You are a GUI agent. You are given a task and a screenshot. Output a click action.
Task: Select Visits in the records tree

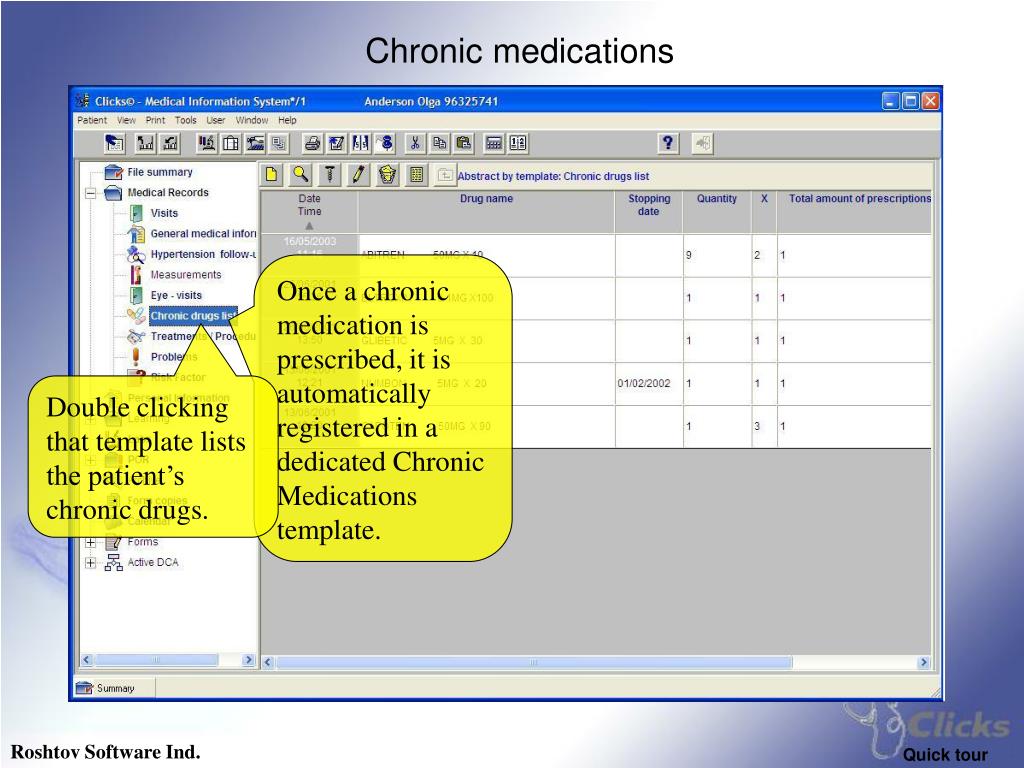tap(164, 213)
